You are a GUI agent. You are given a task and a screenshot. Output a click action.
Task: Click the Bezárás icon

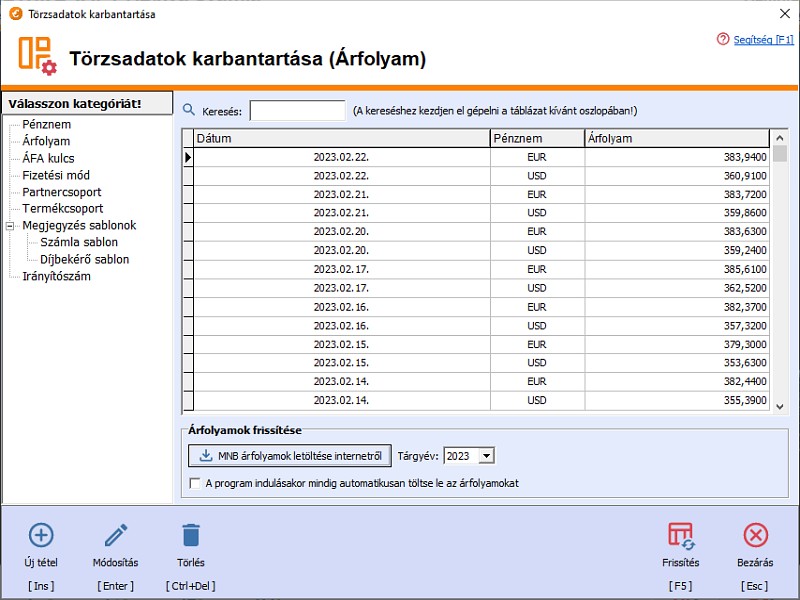pos(754,535)
